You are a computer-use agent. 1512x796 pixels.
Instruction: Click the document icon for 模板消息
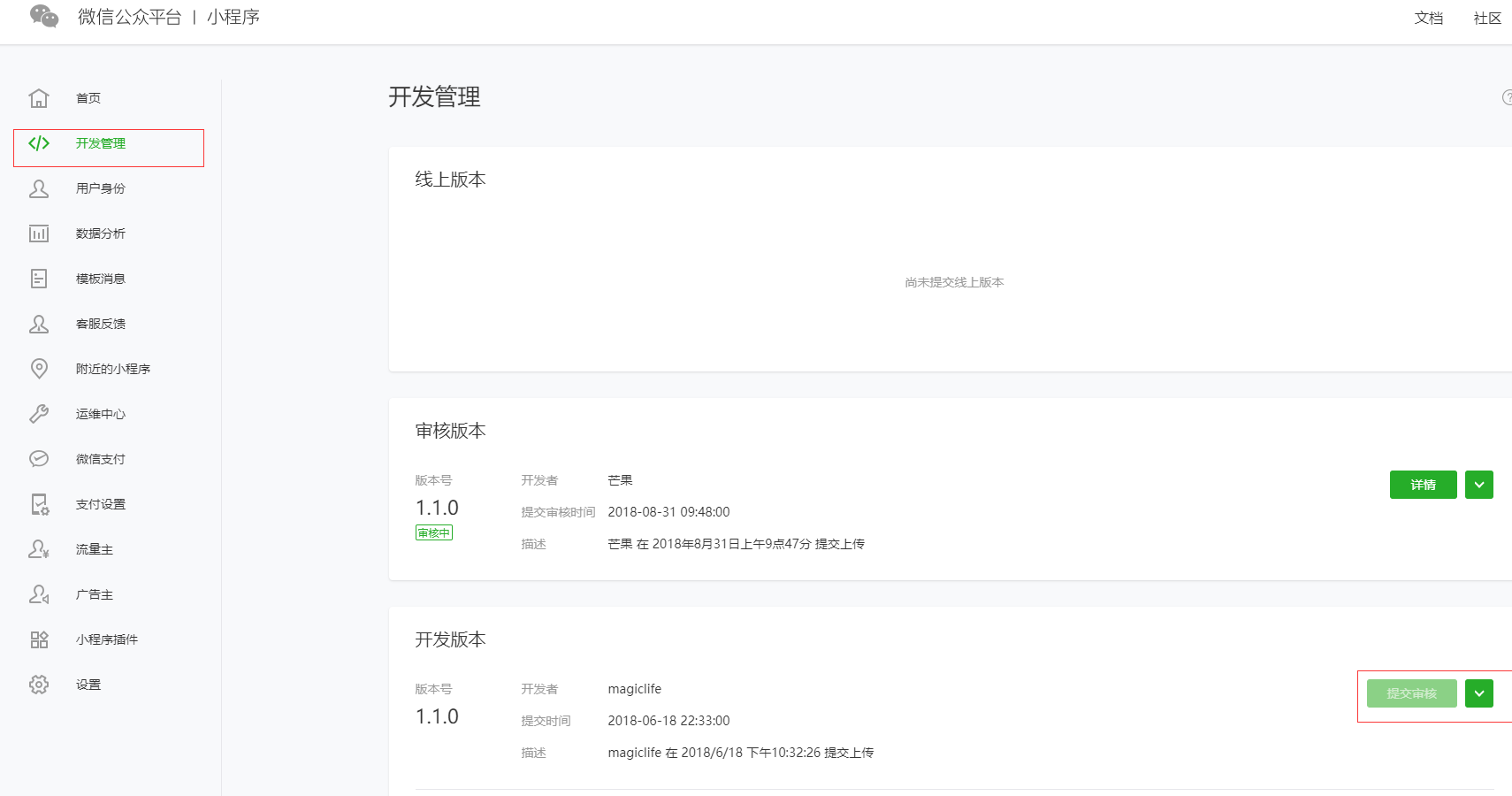pyautogui.click(x=39, y=279)
